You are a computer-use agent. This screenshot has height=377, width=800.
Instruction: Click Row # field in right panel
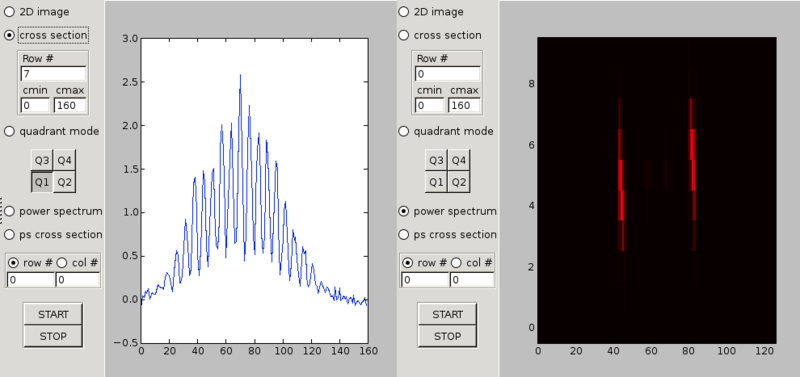[x=447, y=74]
